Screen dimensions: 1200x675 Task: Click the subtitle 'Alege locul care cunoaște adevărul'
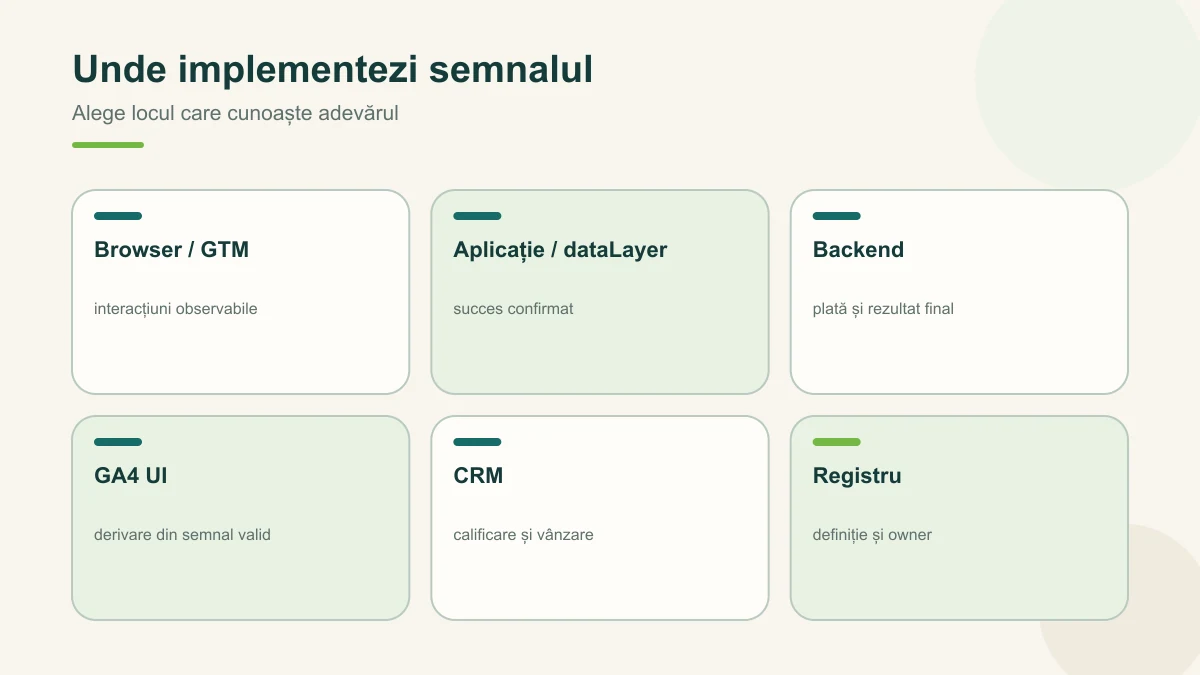click(235, 113)
